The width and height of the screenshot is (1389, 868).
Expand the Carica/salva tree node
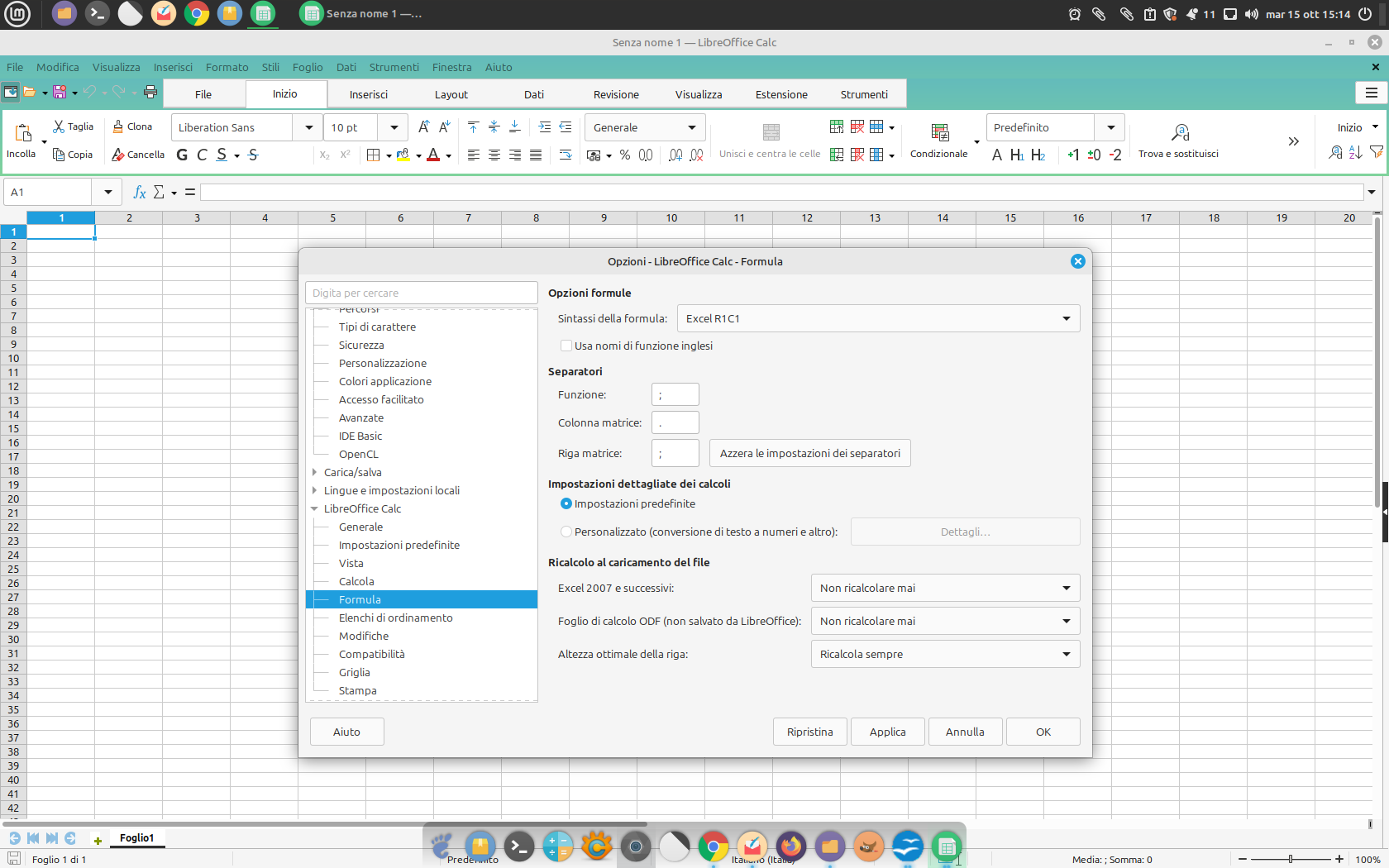click(314, 472)
